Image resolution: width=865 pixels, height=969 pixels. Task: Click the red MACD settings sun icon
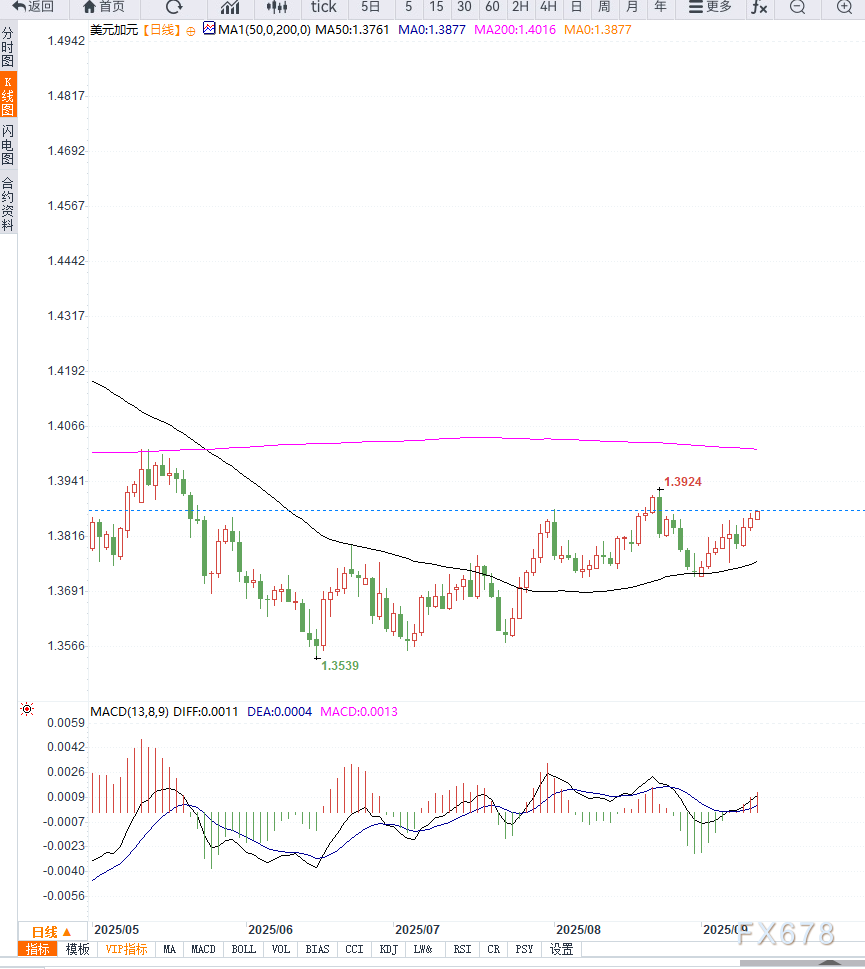(27, 709)
